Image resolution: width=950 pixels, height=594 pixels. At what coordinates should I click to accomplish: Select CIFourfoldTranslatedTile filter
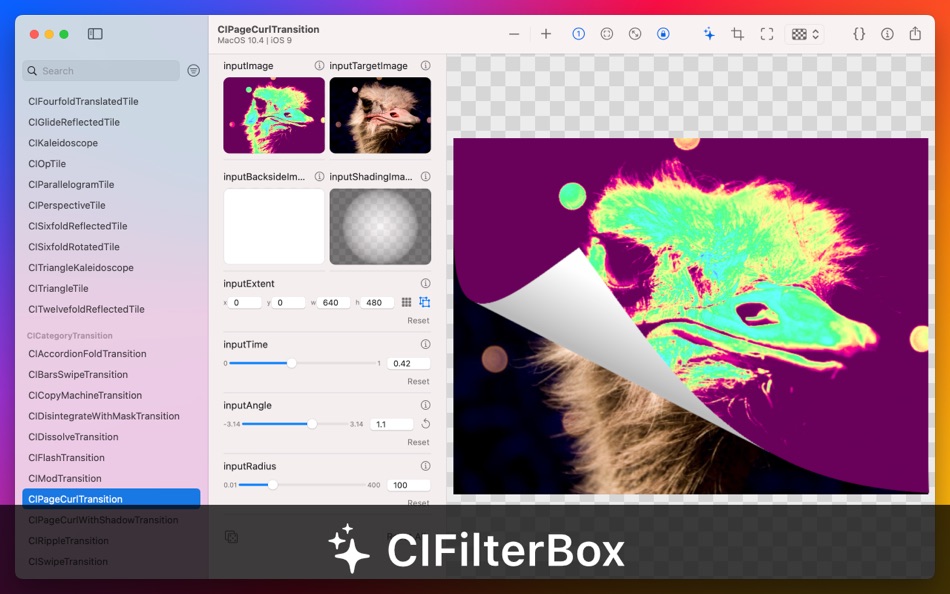[x=83, y=101]
